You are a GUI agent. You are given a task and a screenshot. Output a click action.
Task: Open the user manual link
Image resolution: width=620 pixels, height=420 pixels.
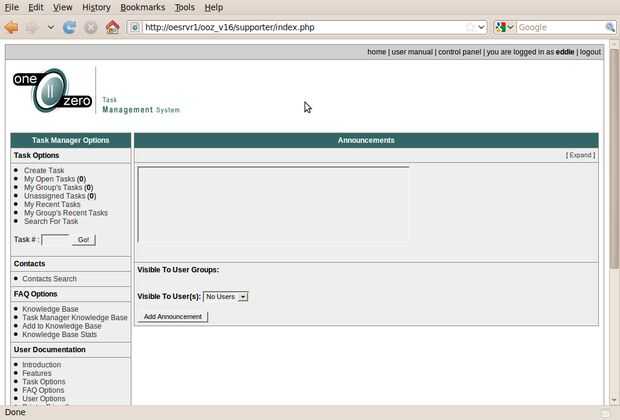click(x=412, y=52)
